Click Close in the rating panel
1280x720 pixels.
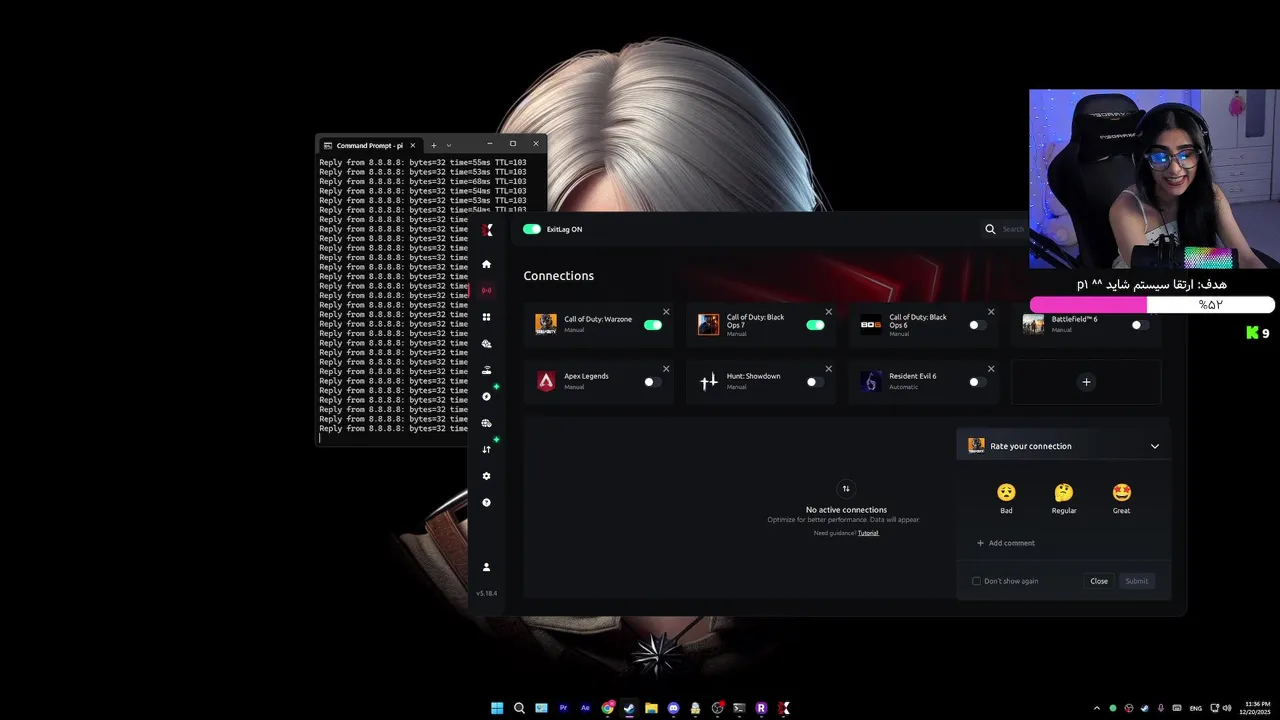[1099, 581]
